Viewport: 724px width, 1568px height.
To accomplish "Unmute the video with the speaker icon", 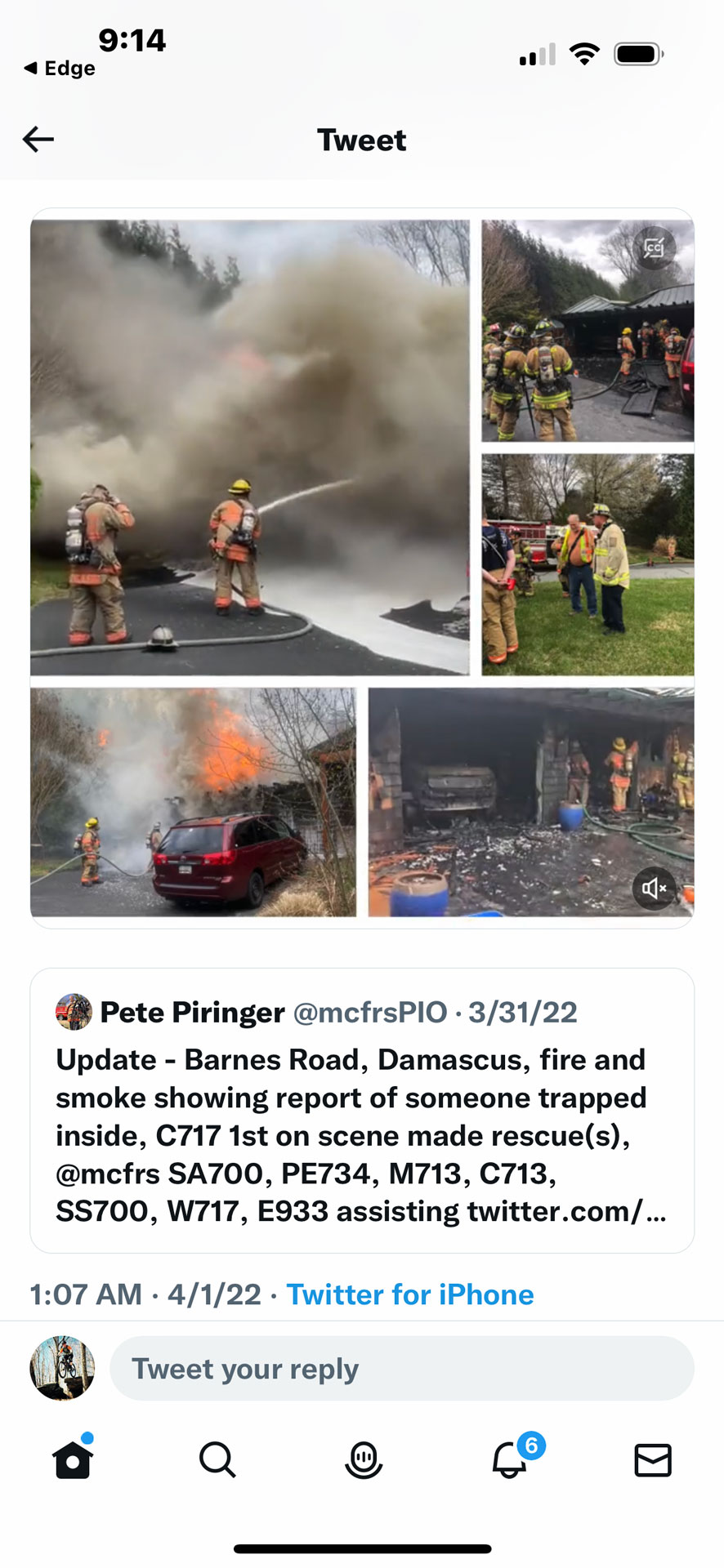I will [655, 888].
